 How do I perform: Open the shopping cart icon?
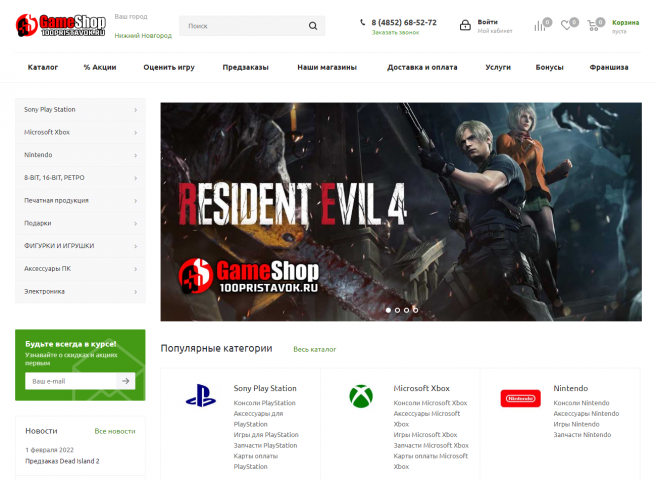(592, 26)
